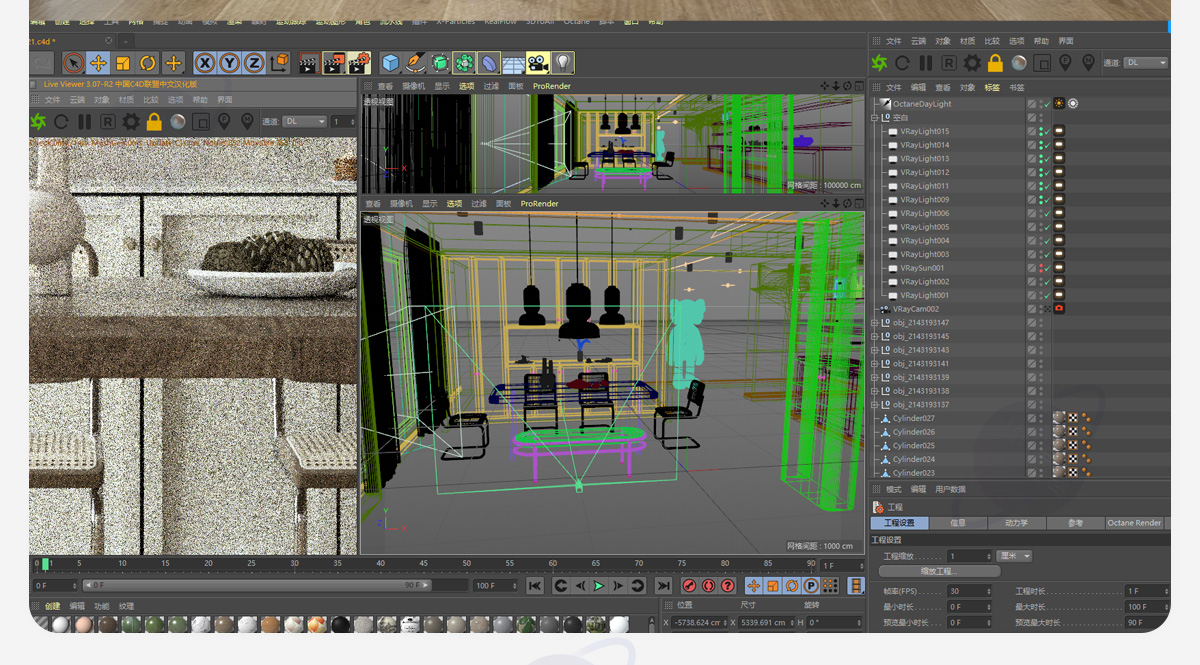Viewport: 1200px width, 665px height.
Task: Select the Move tool in top toolbar
Action: [x=98, y=63]
